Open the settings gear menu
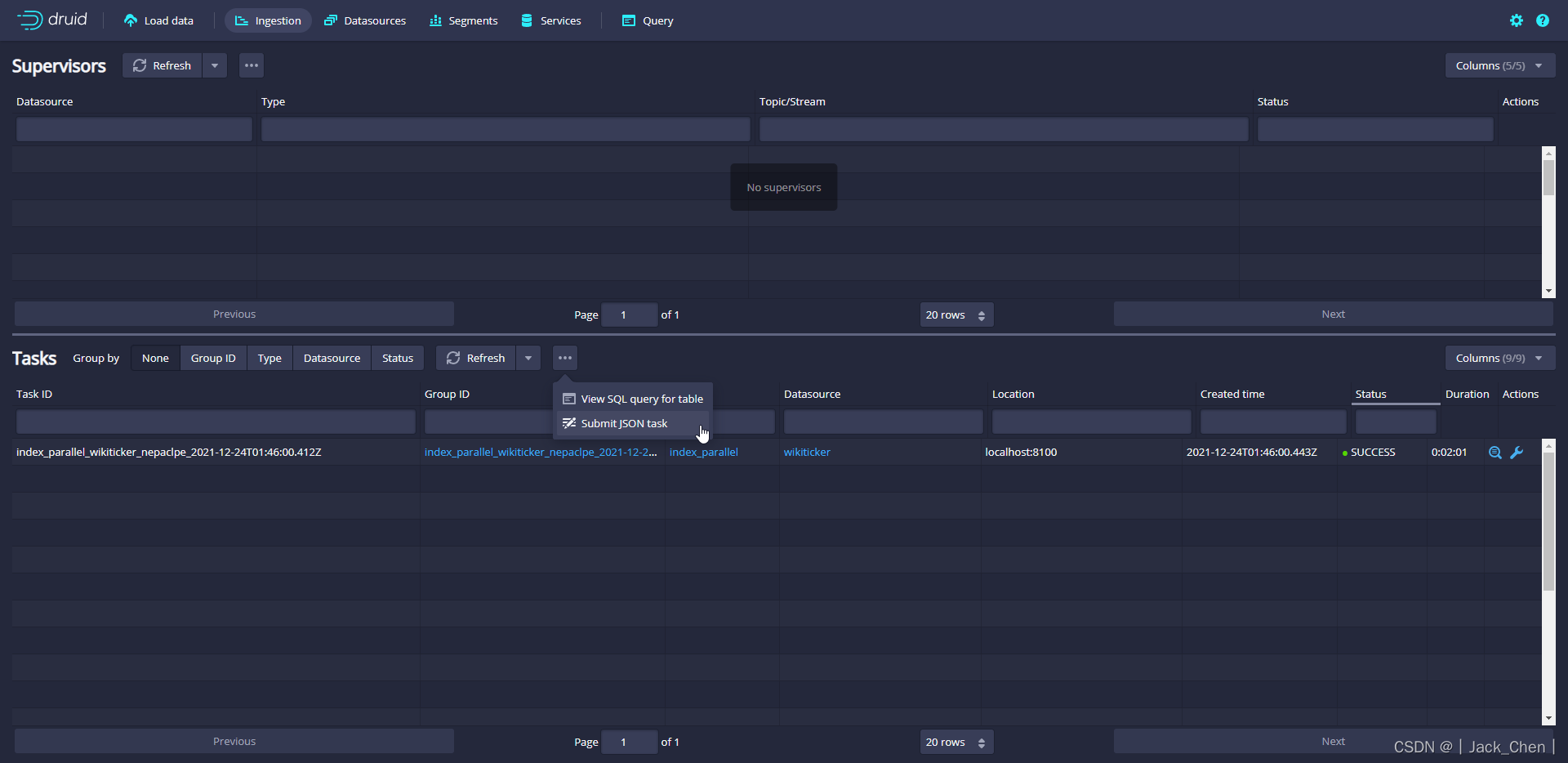 pos(1517,20)
